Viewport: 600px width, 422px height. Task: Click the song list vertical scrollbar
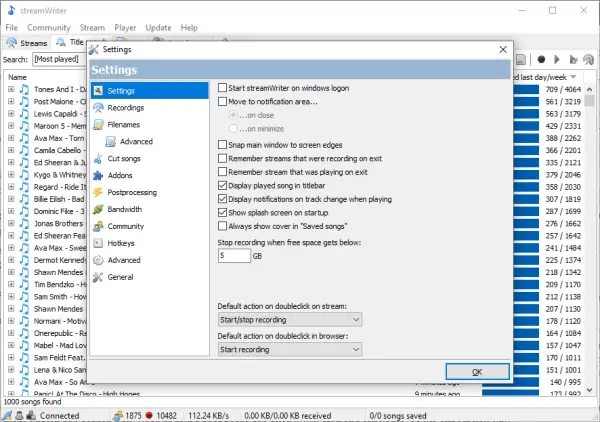pos(589,240)
